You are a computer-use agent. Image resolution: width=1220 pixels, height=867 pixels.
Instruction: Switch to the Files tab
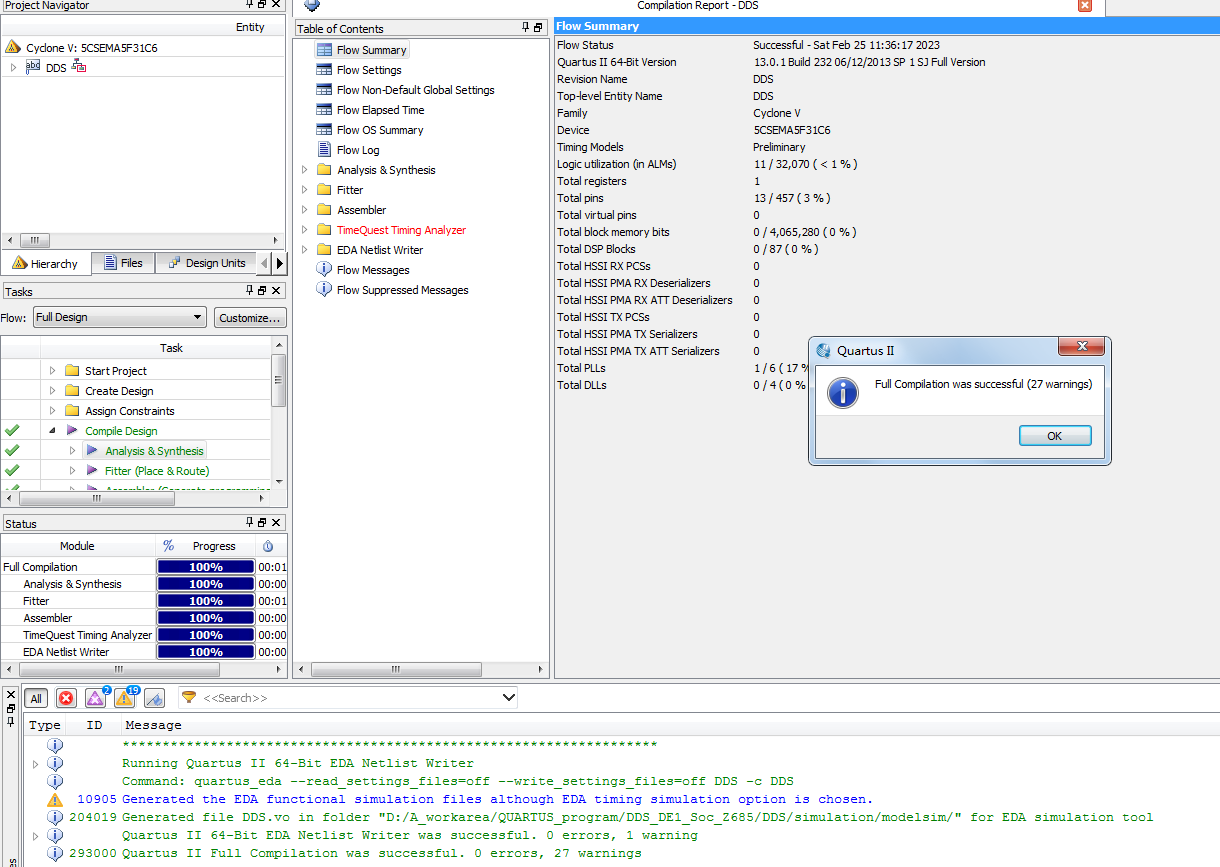(123, 263)
